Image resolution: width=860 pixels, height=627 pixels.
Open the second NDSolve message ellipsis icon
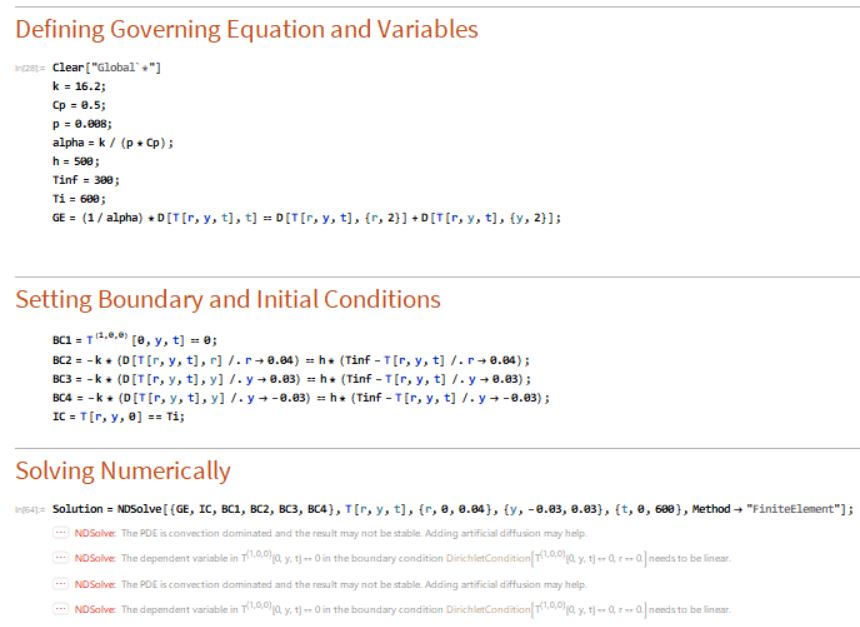pyautogui.click(x=60, y=558)
